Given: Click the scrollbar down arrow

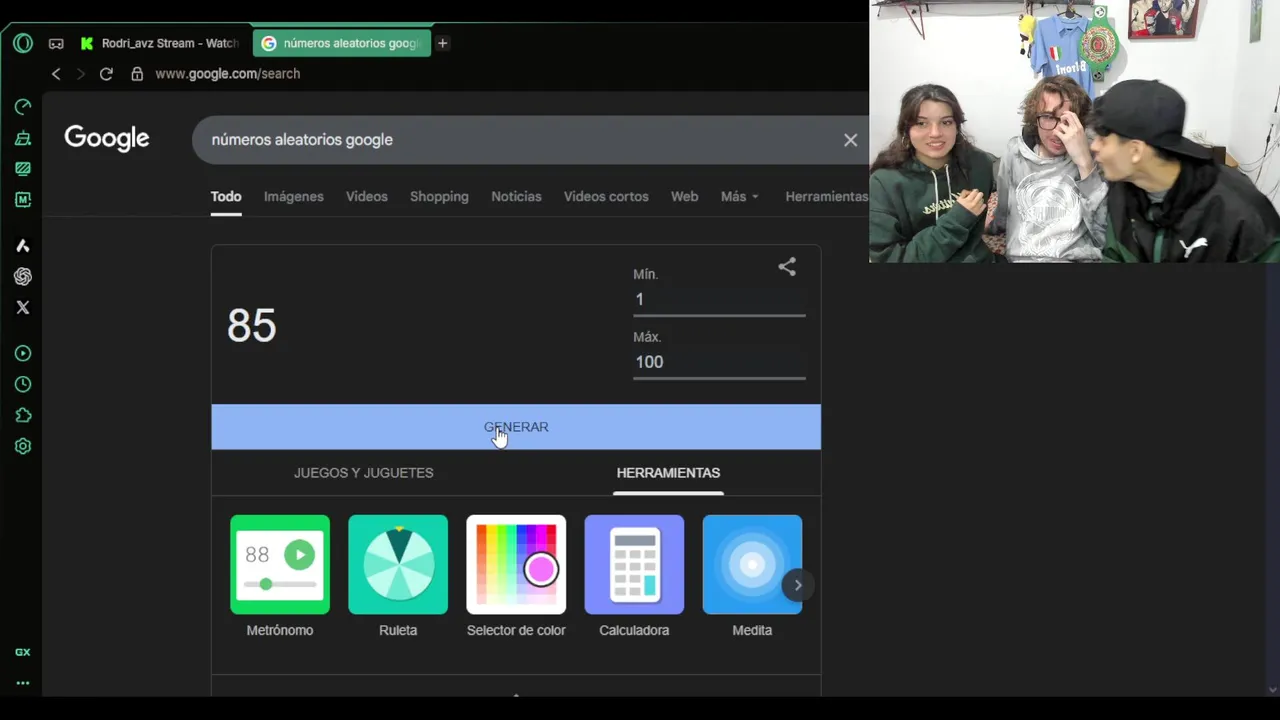Looking at the screenshot, I should (x=1272, y=689).
